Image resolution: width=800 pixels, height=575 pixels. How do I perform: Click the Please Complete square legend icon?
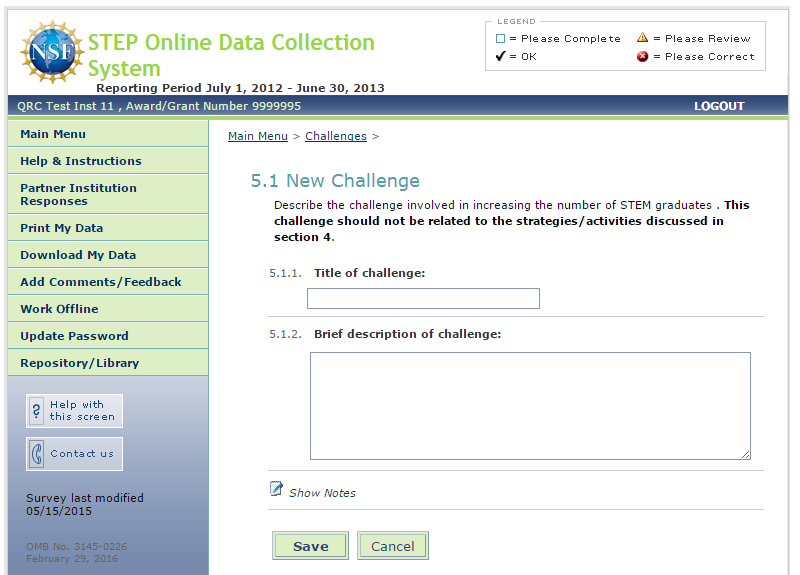501,39
